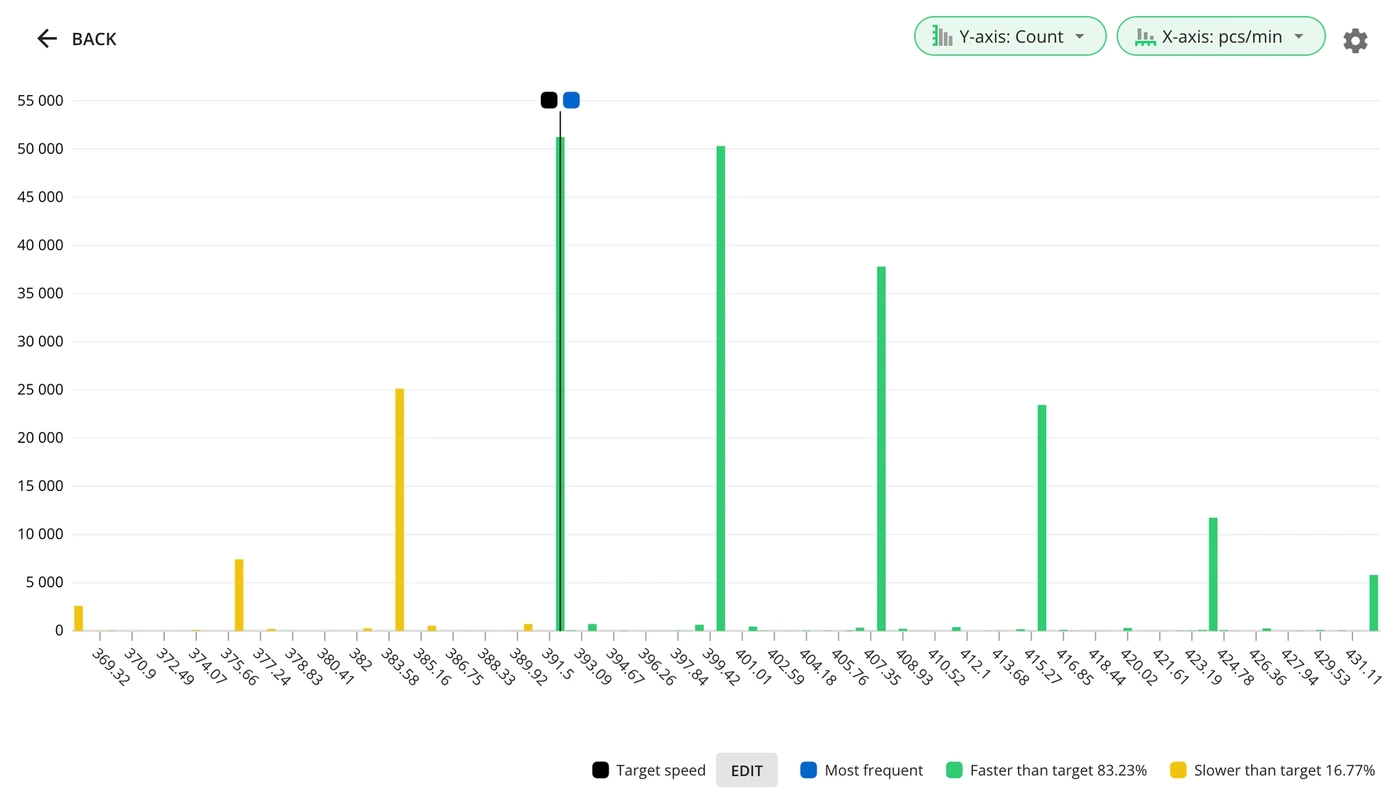Click the yellow bar near 383.58
Image resolution: width=1400 pixels, height=804 pixels.
[x=400, y=510]
